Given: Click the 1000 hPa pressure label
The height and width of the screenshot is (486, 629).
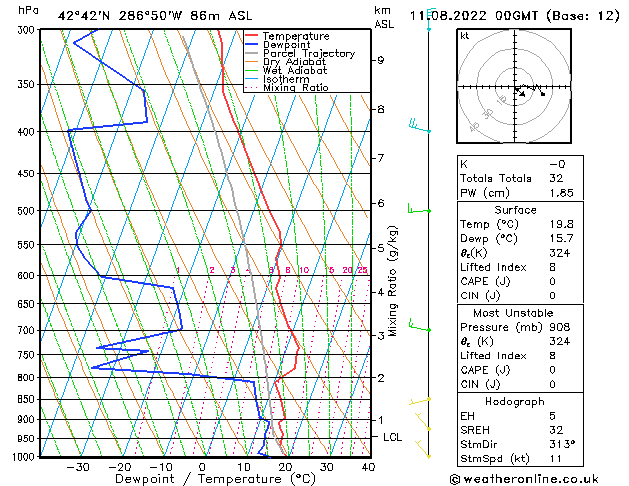Looking at the screenshot, I should point(26,457).
